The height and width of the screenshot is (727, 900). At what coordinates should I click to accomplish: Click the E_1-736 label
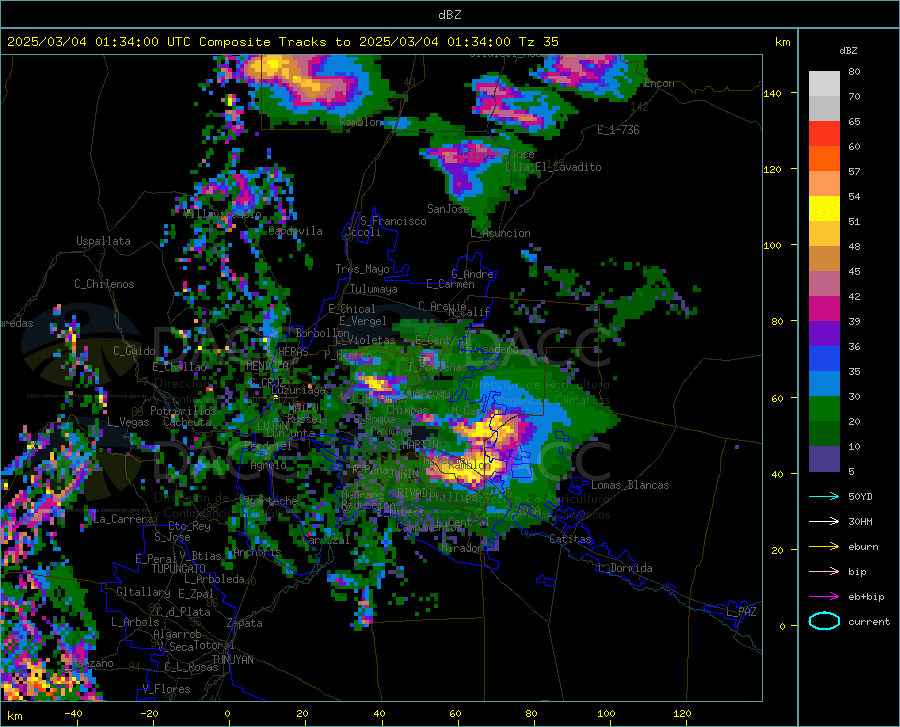click(x=618, y=130)
